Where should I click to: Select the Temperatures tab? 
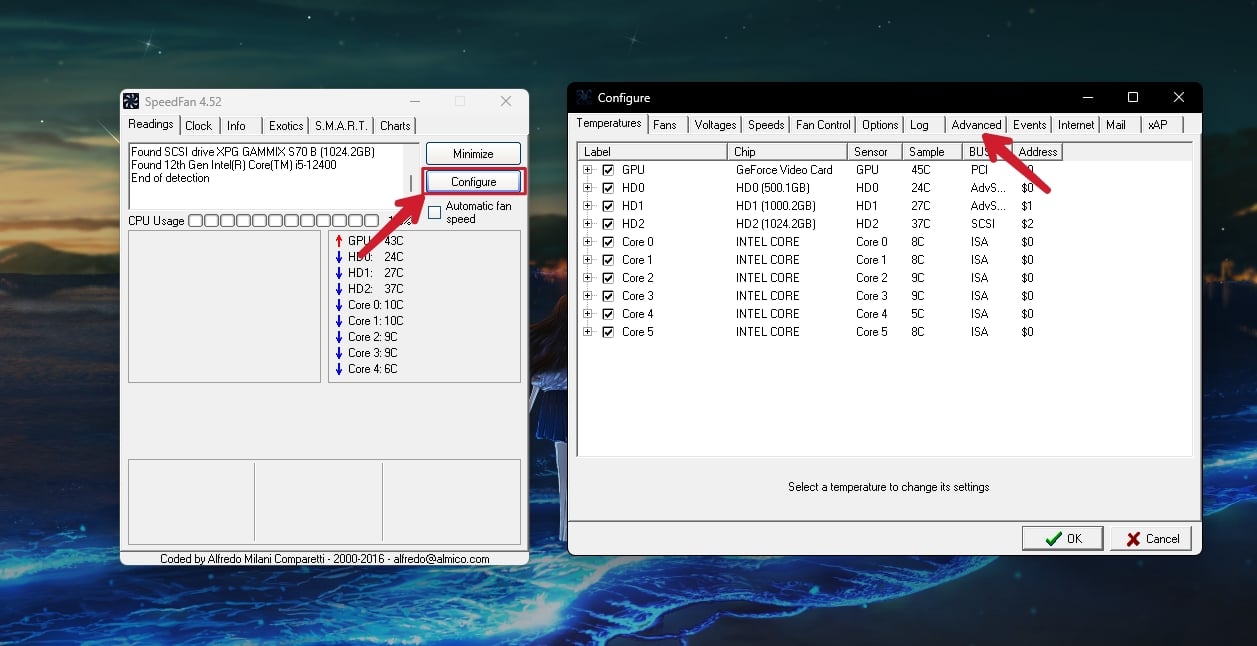[x=609, y=123]
